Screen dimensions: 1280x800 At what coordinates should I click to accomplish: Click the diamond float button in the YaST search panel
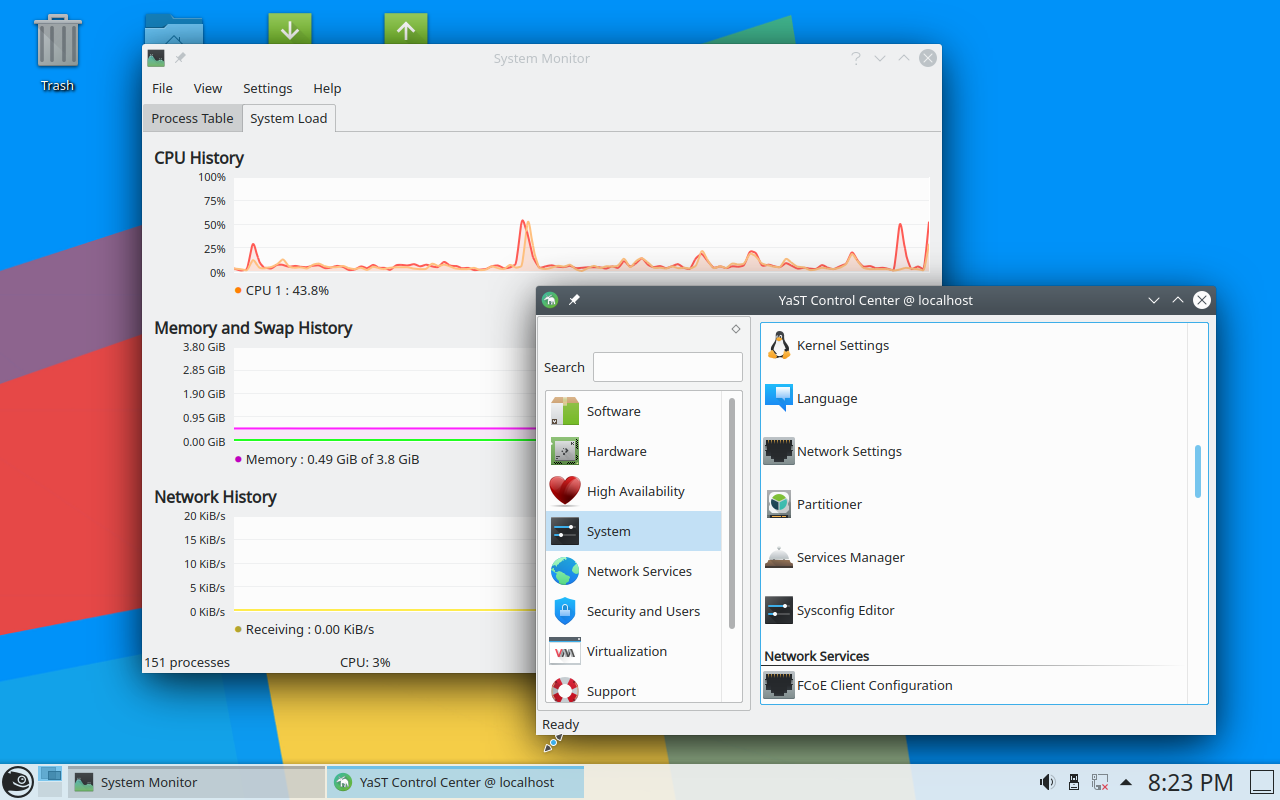pos(736,329)
